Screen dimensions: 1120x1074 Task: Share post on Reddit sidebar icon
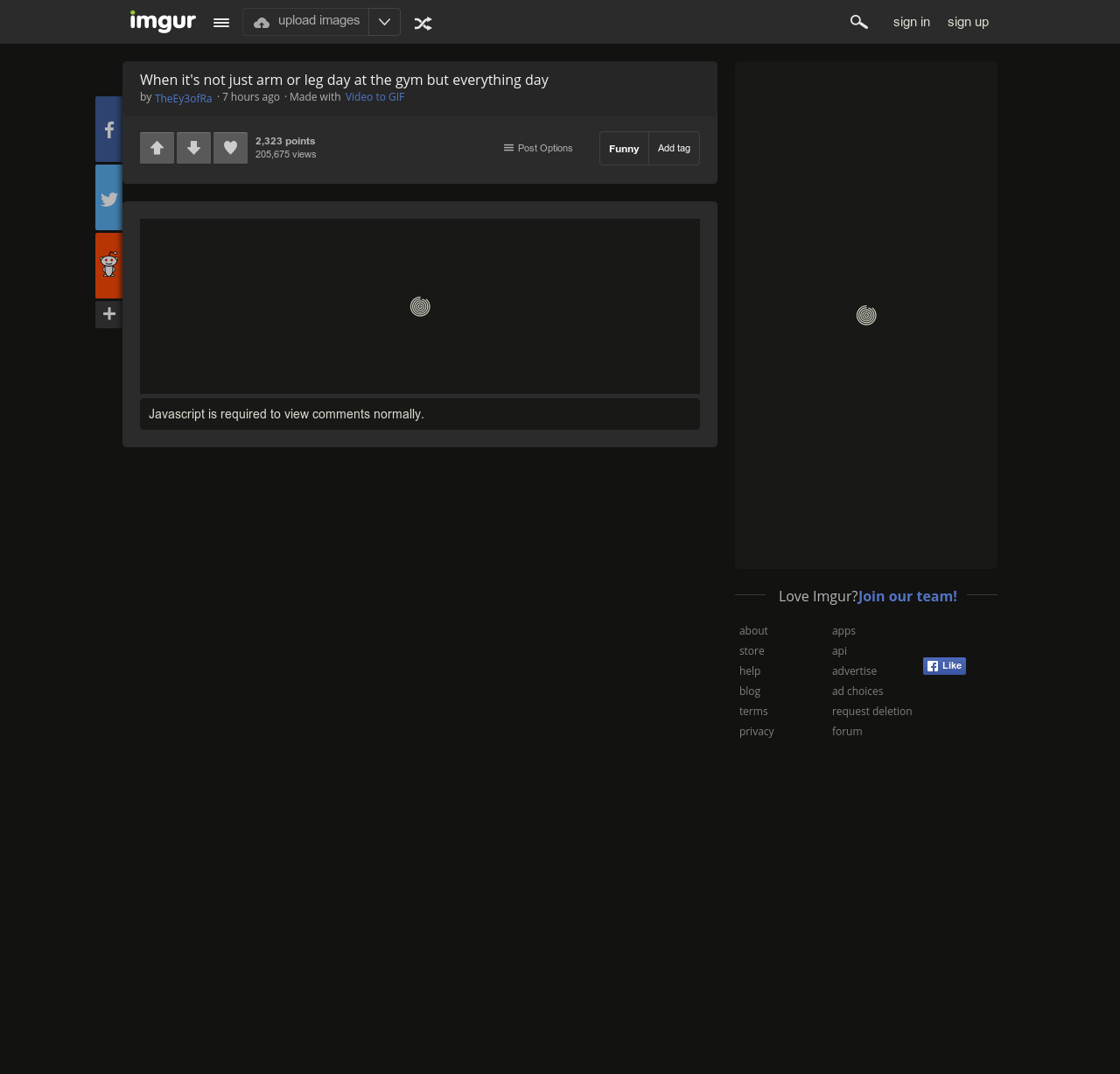(108, 265)
